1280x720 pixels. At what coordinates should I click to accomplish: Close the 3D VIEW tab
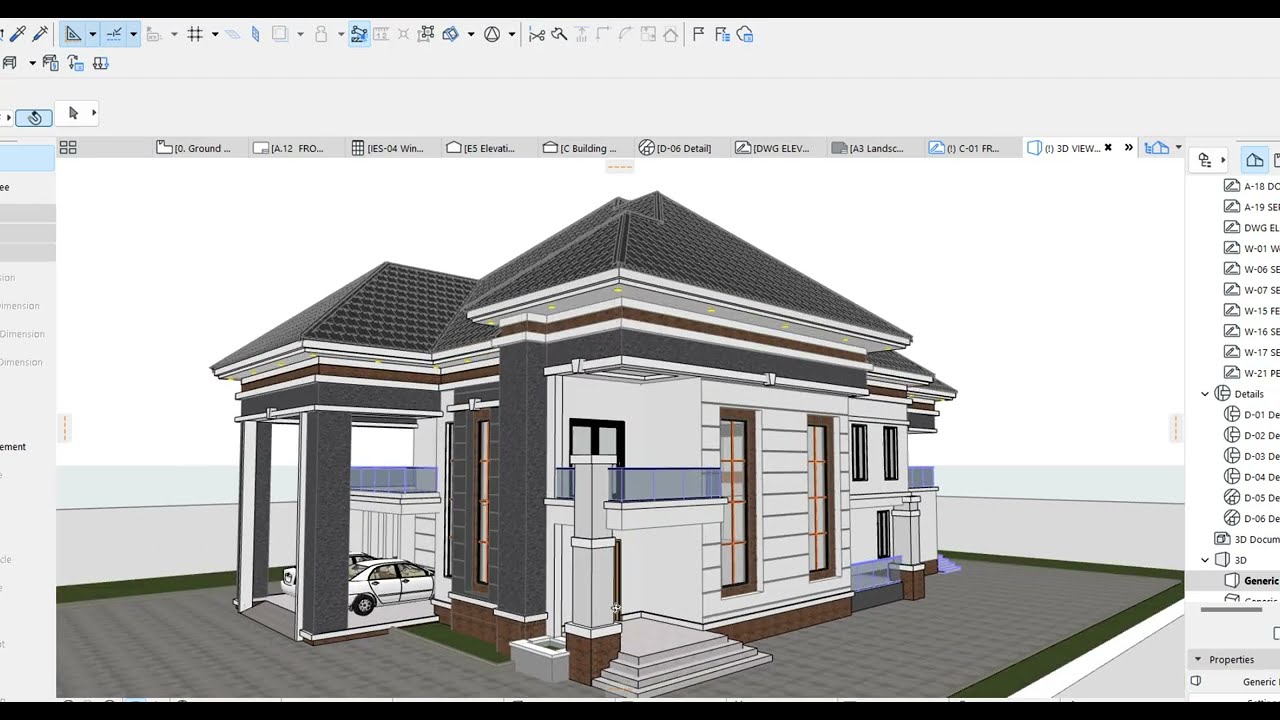tap(1108, 147)
